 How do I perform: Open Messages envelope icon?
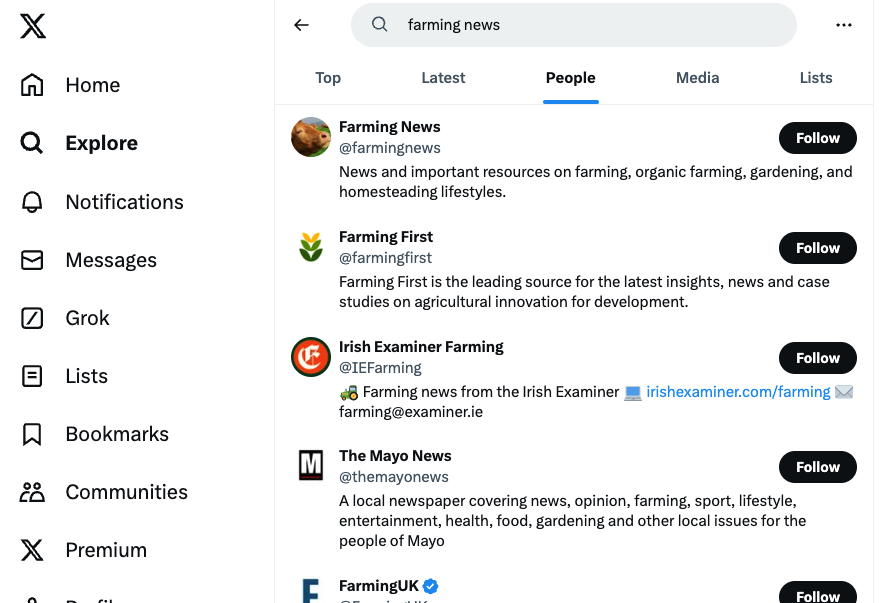32,260
